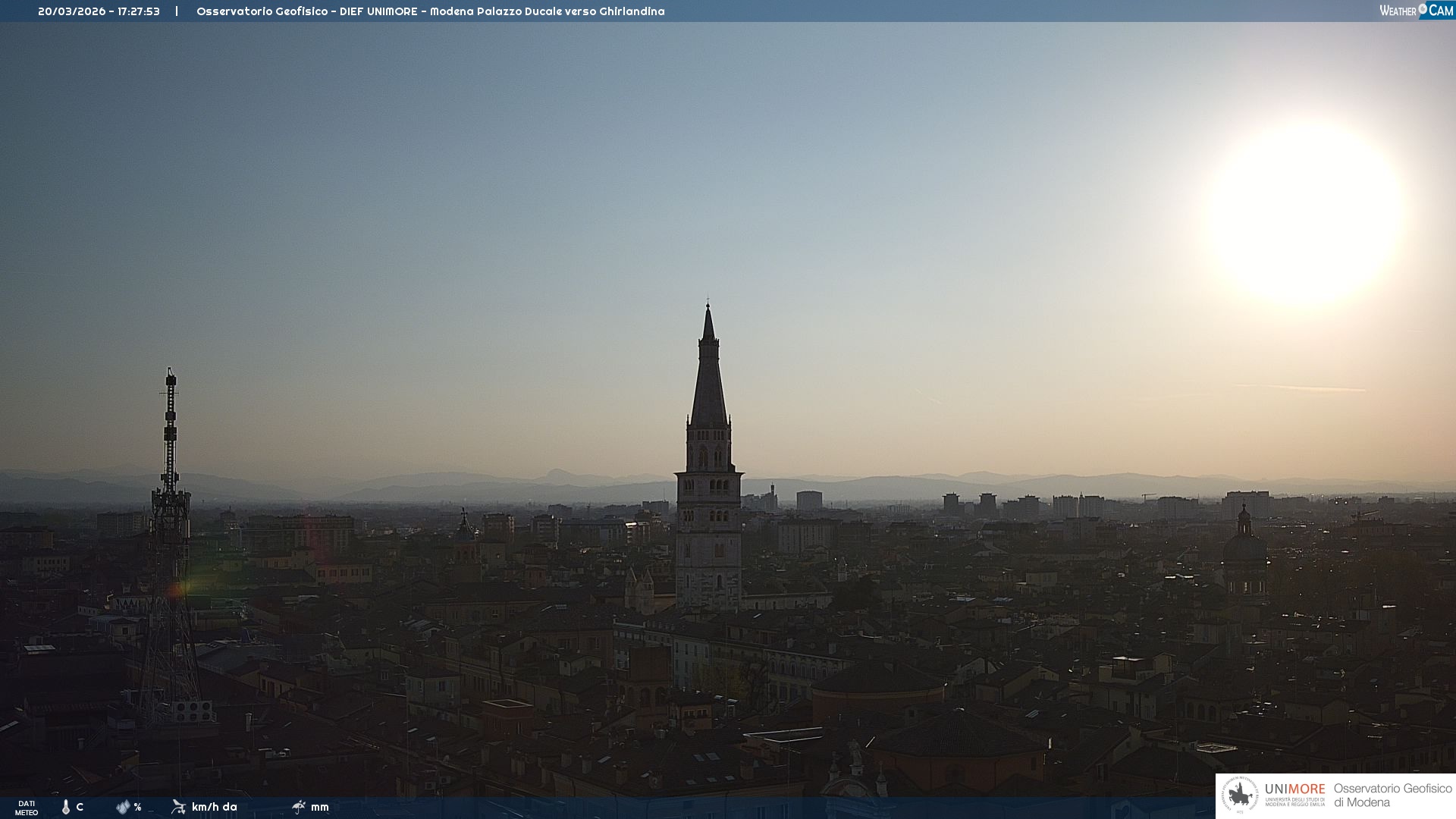Click the WeatherCam camera lens icon
Viewport: 1456px width, 819px height.
coord(1423,9)
